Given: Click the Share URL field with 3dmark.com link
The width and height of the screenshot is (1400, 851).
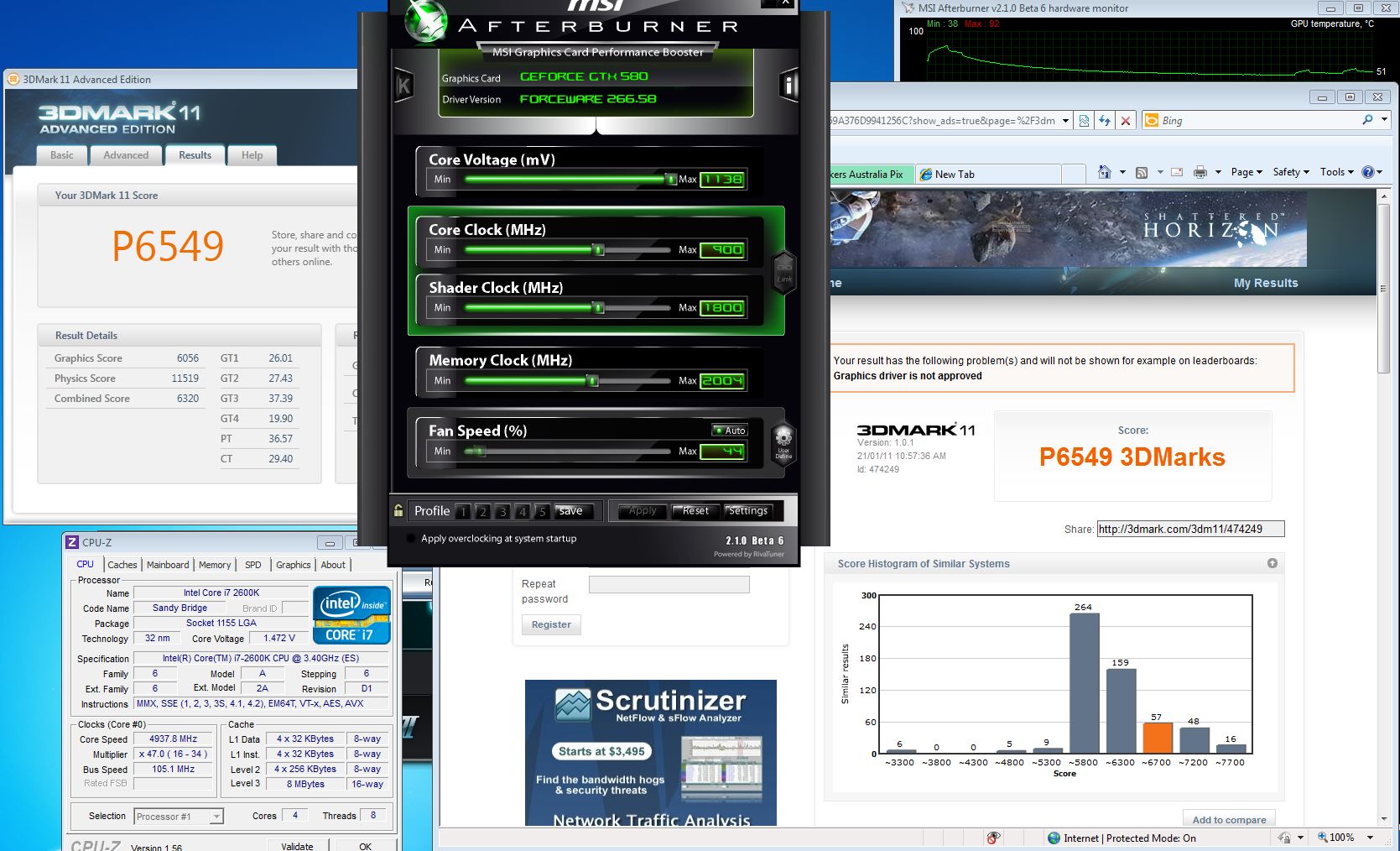Looking at the screenshot, I should 1190,529.
